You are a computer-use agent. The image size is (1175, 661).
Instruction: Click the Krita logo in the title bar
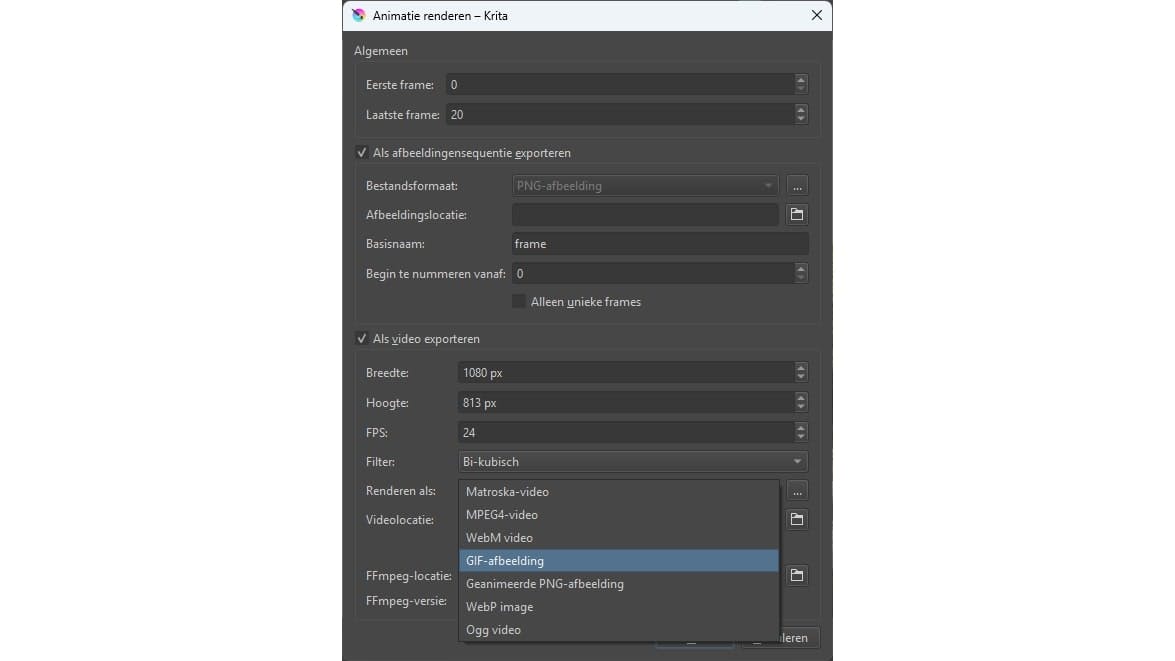[x=359, y=15]
